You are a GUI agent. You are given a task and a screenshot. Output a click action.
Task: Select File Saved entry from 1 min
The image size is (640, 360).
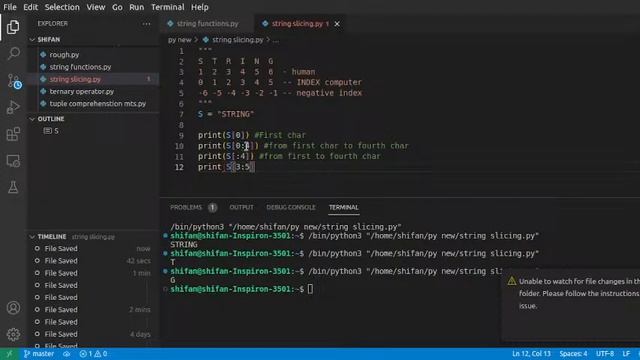pos(93,273)
